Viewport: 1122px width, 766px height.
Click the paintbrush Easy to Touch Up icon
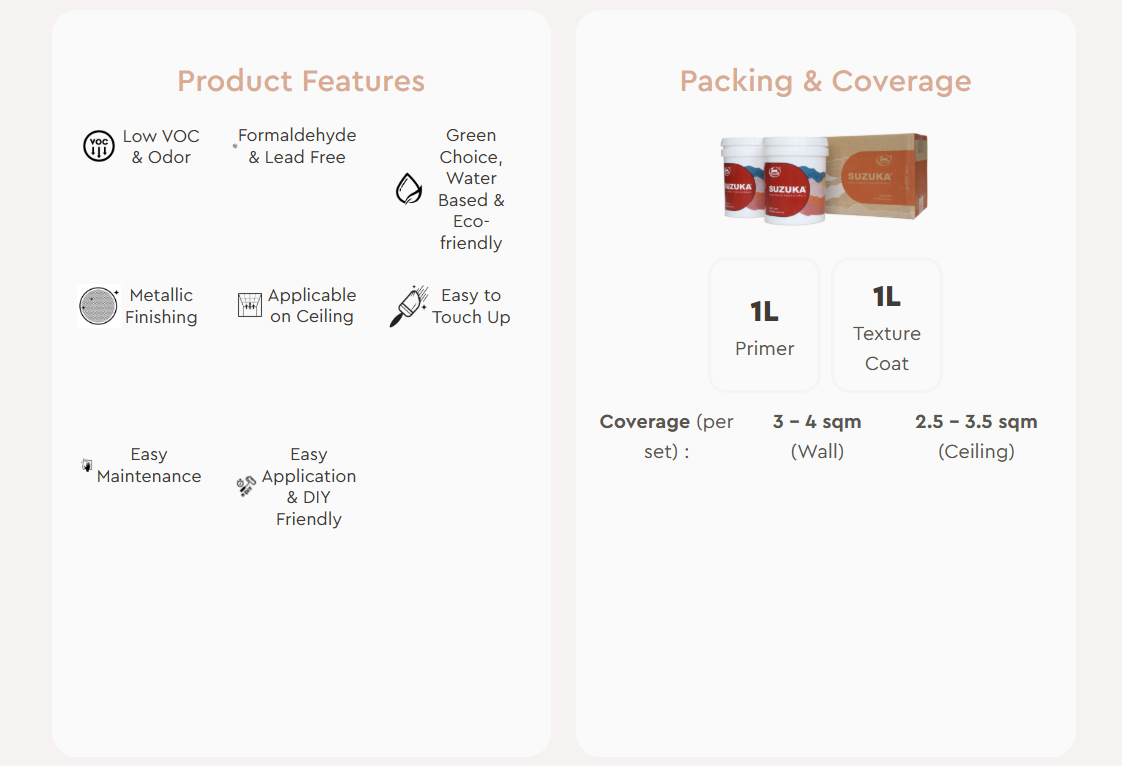click(x=408, y=306)
